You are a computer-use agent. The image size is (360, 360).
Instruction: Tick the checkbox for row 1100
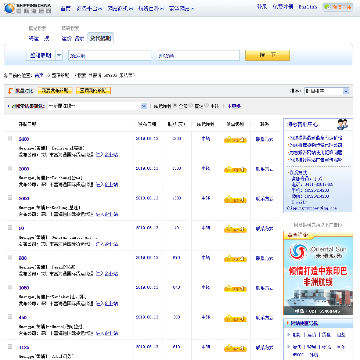click(10, 346)
